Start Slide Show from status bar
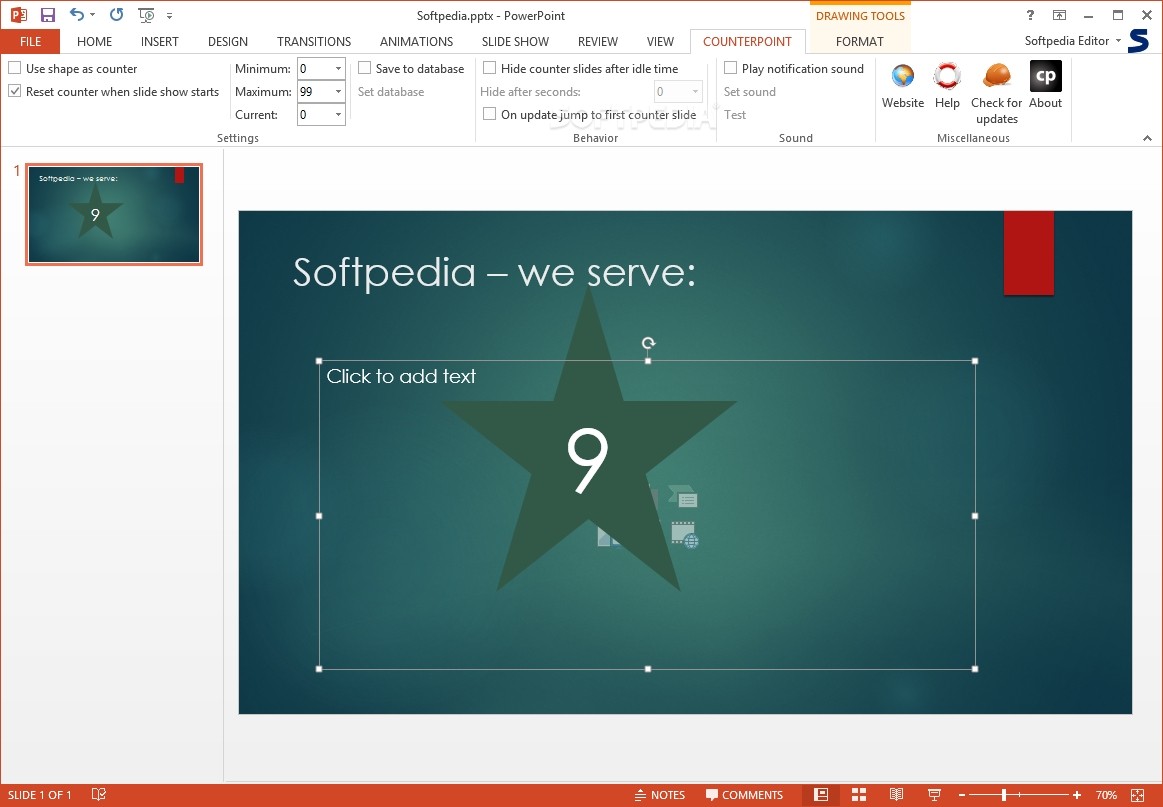Image resolution: width=1163 pixels, height=807 pixels. point(934,794)
